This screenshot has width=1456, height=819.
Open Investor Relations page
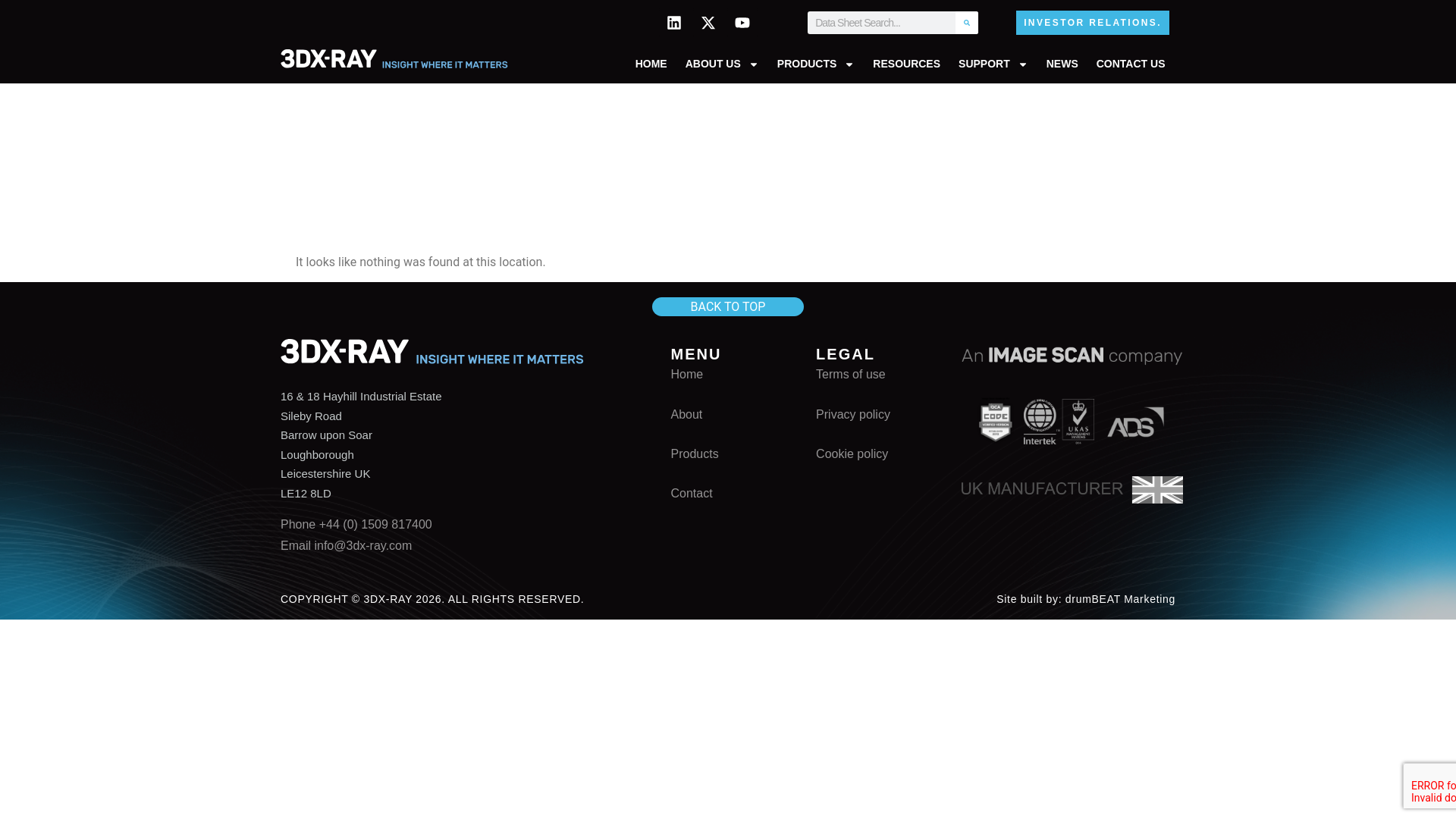click(1093, 23)
